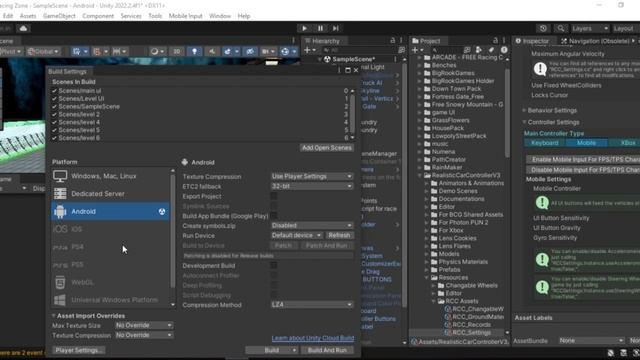Uncheck Scenes/SampleScene in build list
This screenshot has width=640, height=360.
tap(54, 107)
